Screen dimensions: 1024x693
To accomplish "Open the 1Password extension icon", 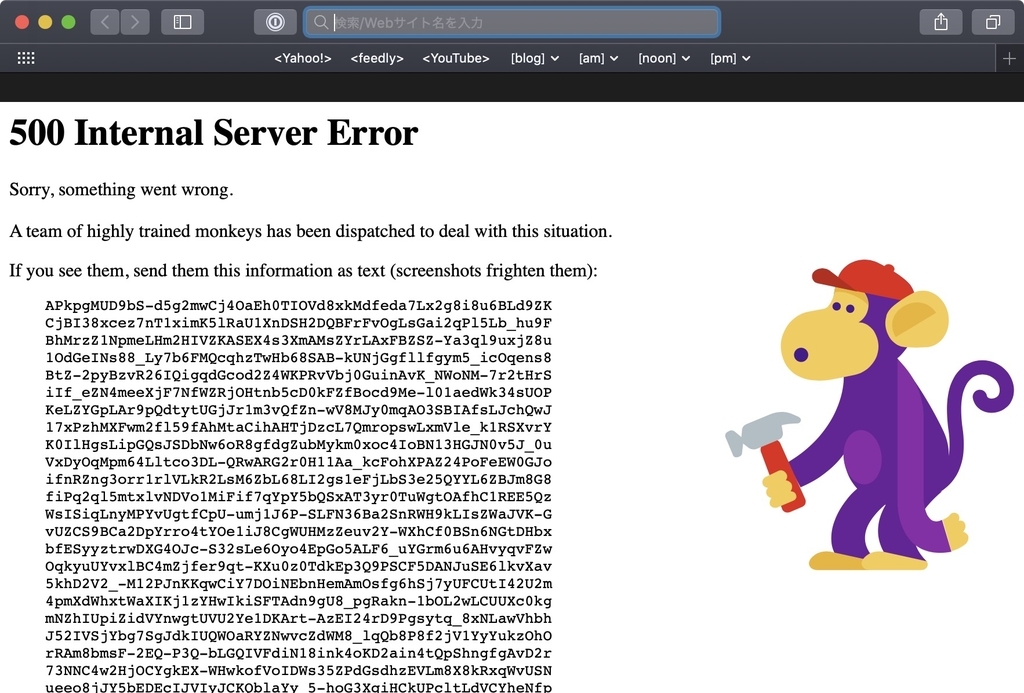I will click(x=275, y=22).
